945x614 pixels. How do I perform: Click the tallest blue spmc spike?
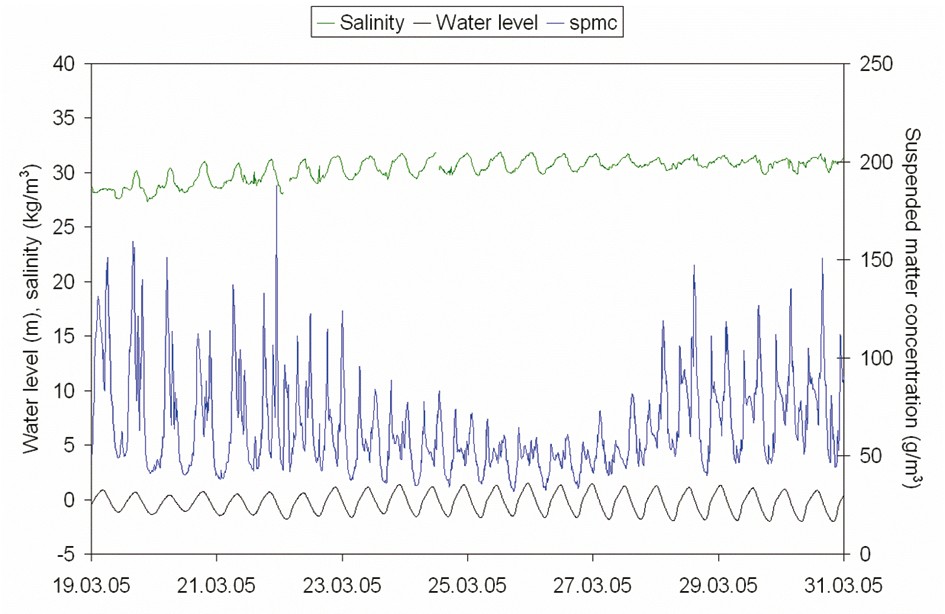tap(276, 190)
